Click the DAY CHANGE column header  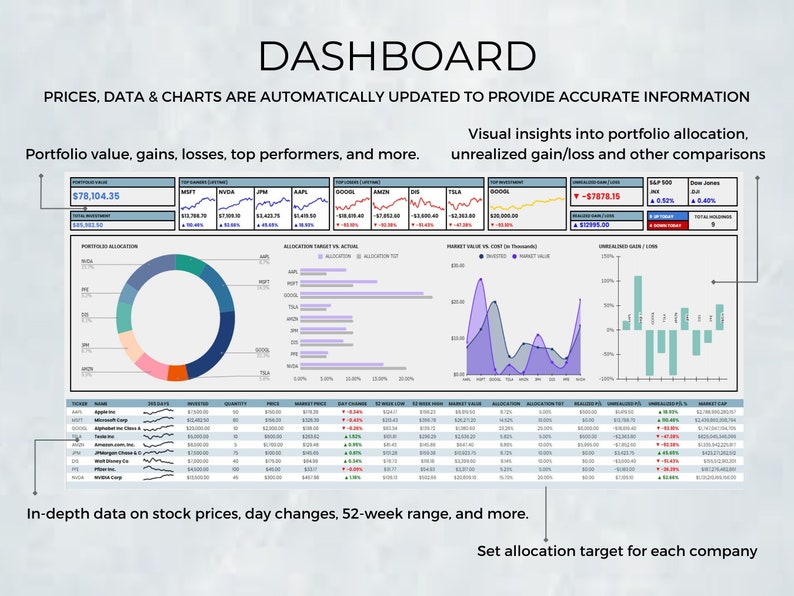(352, 404)
